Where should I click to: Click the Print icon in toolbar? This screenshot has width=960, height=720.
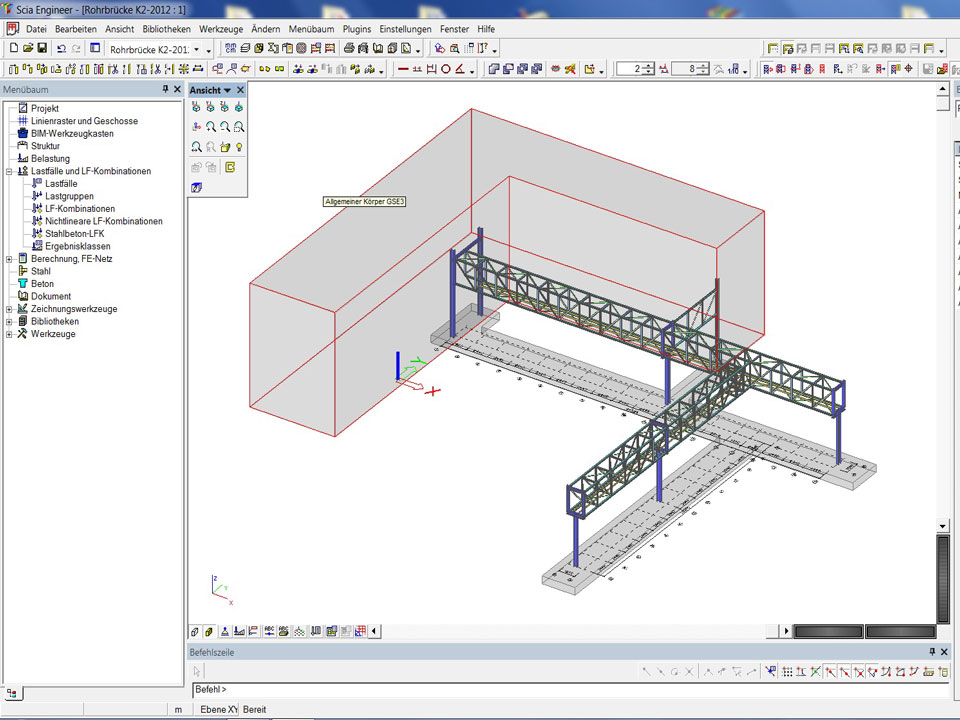pyautogui.click(x=349, y=48)
